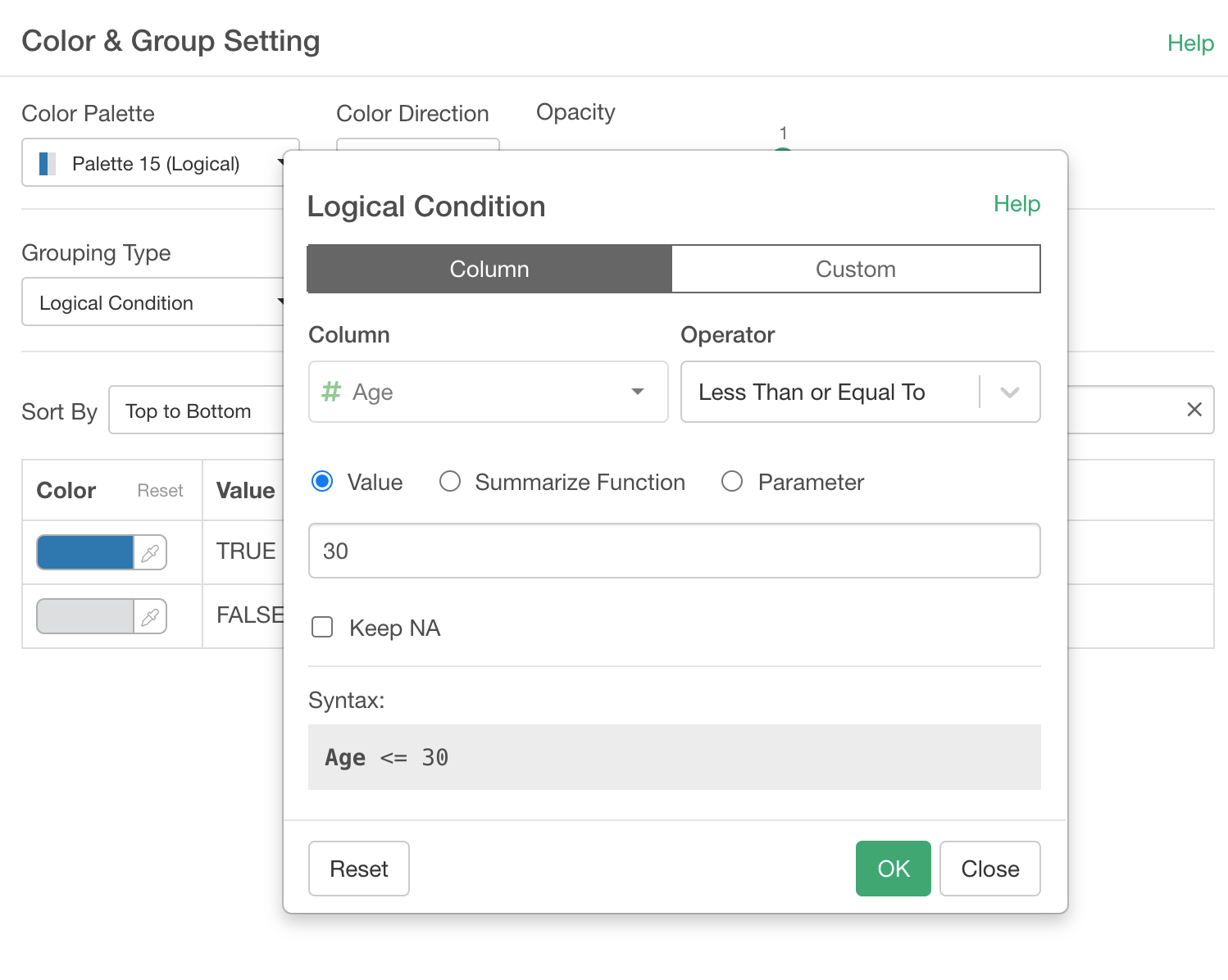
Task: Click the X clear icon at right
Action: 1194,410
